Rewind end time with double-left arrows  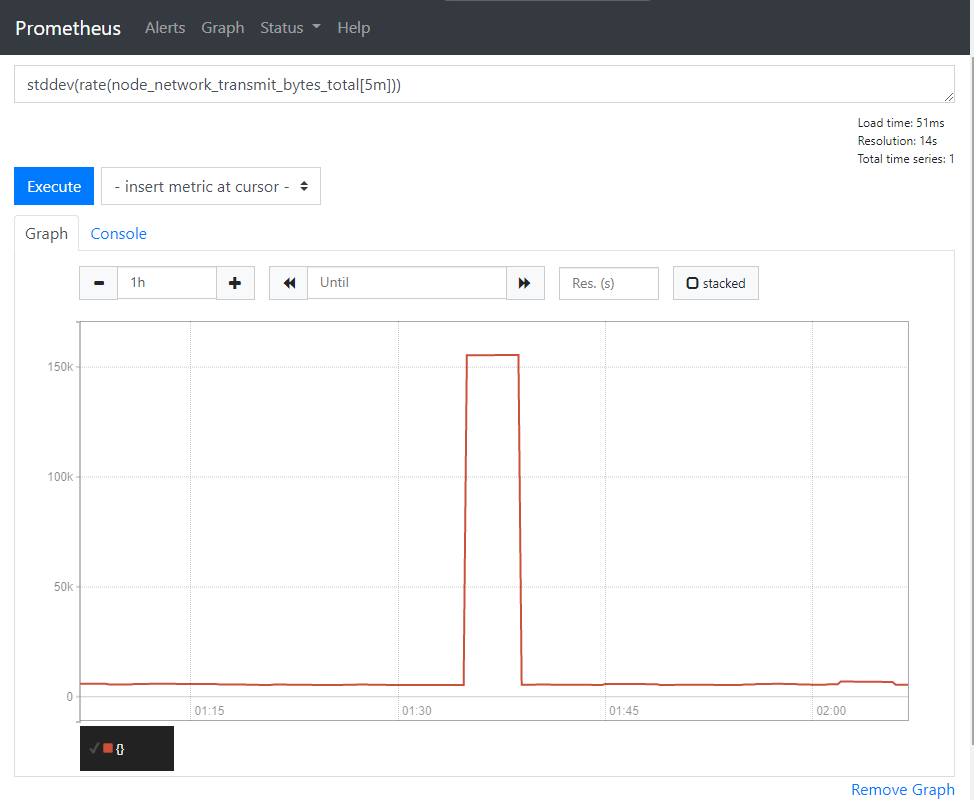(x=289, y=283)
